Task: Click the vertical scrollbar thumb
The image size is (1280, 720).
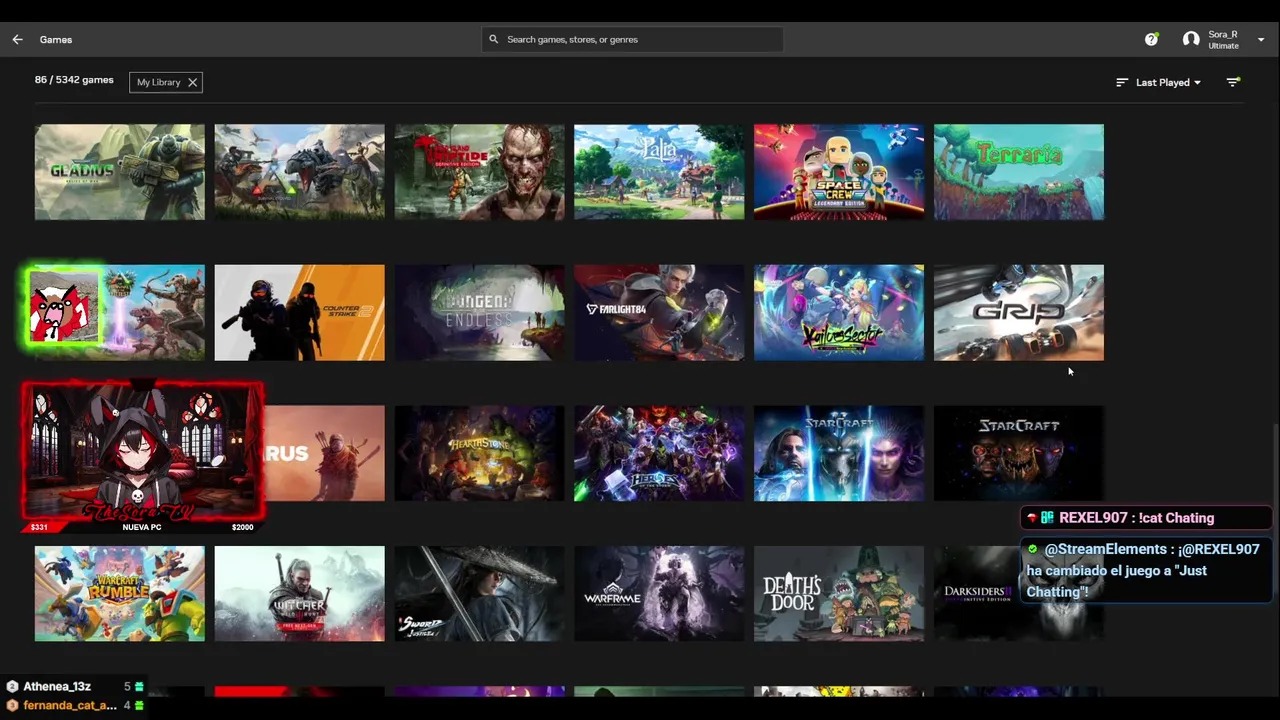Action: 1275,510
